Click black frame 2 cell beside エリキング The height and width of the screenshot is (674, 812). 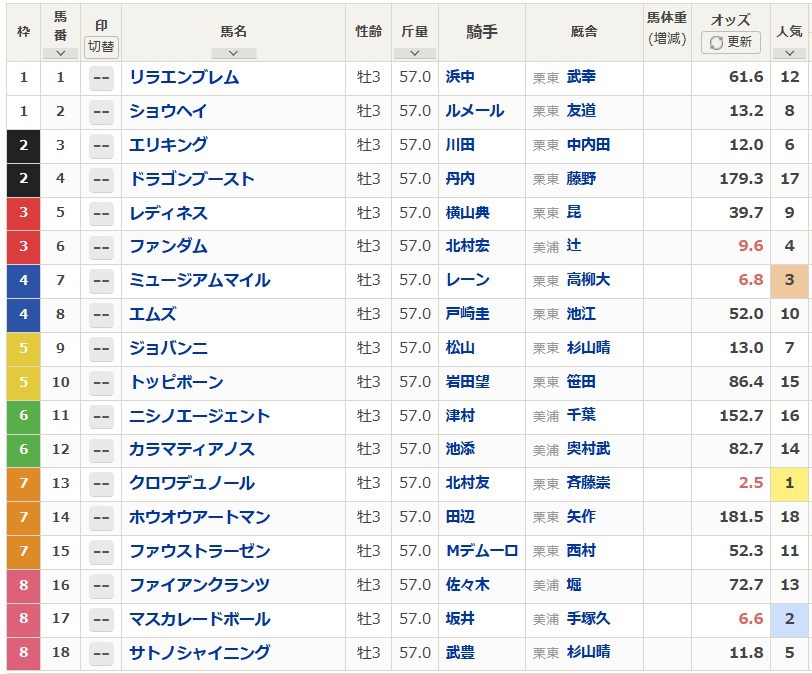(23, 146)
